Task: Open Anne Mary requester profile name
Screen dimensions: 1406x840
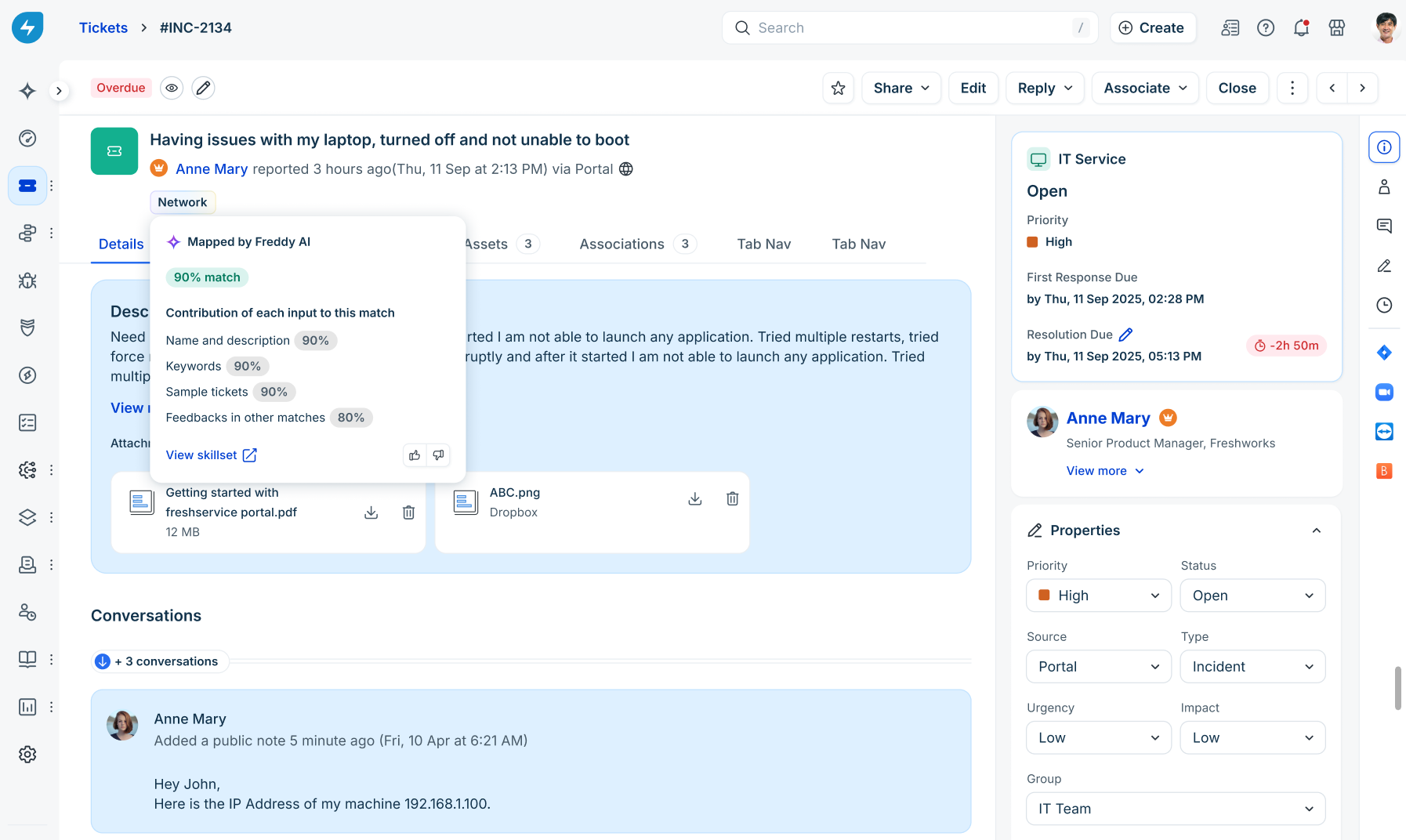Action: click(x=1108, y=418)
